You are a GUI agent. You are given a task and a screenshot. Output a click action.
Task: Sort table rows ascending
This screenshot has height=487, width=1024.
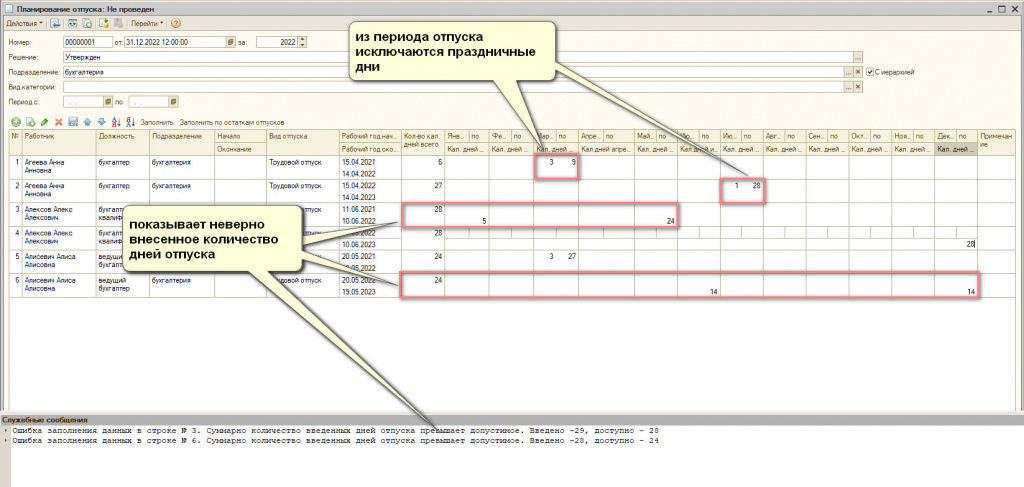[116, 121]
